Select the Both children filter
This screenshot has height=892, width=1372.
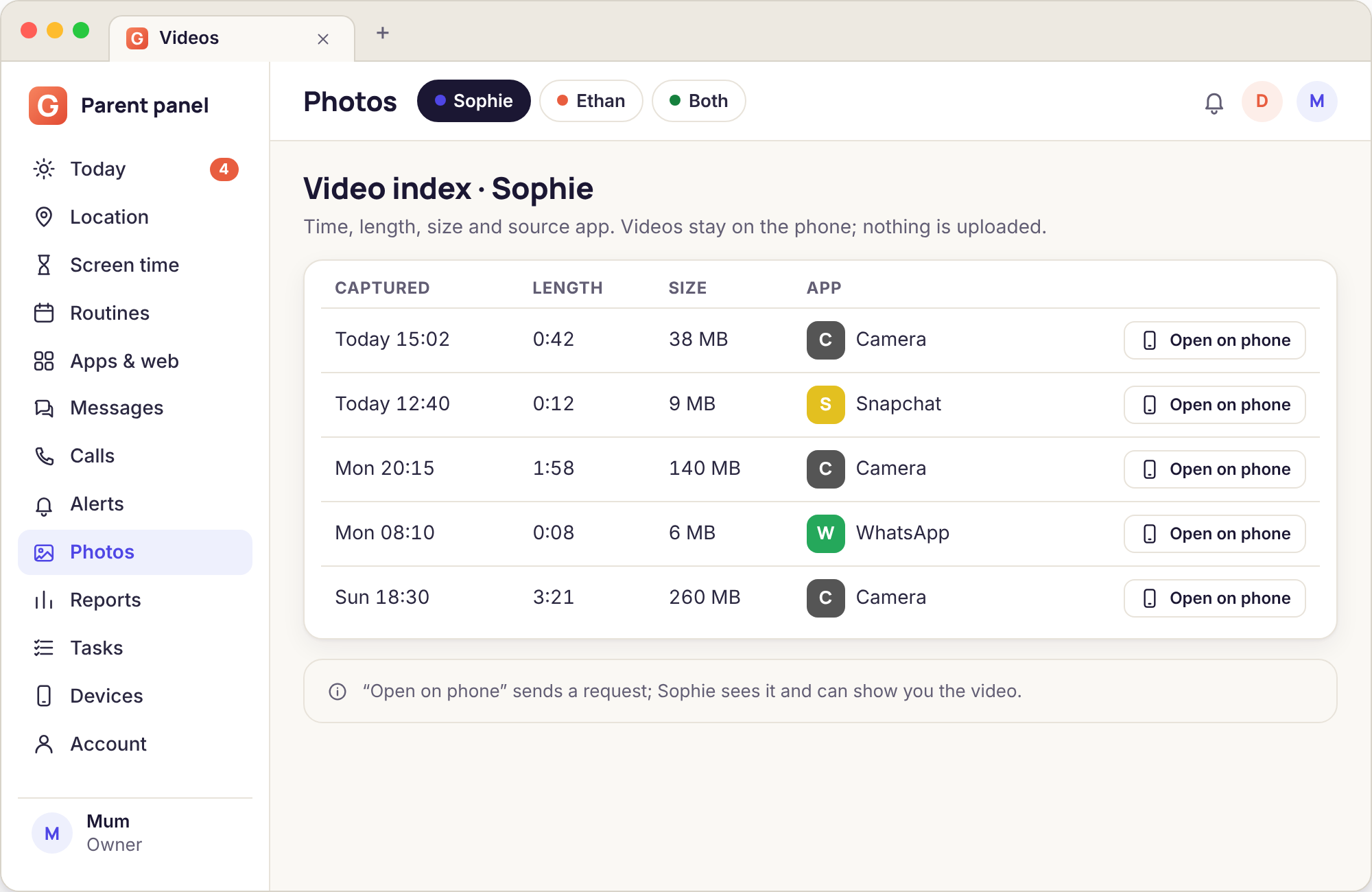(699, 101)
